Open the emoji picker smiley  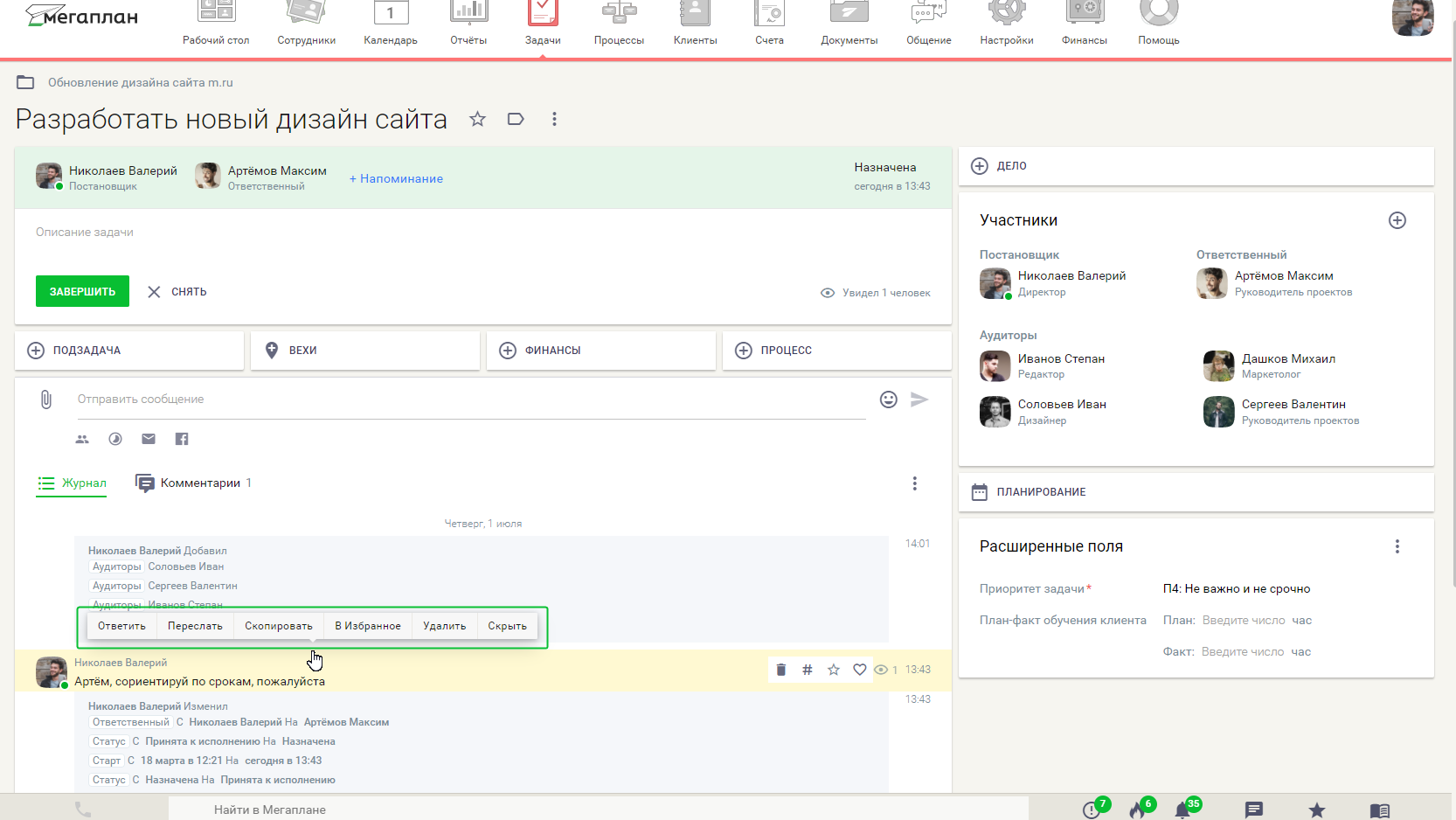coord(889,400)
